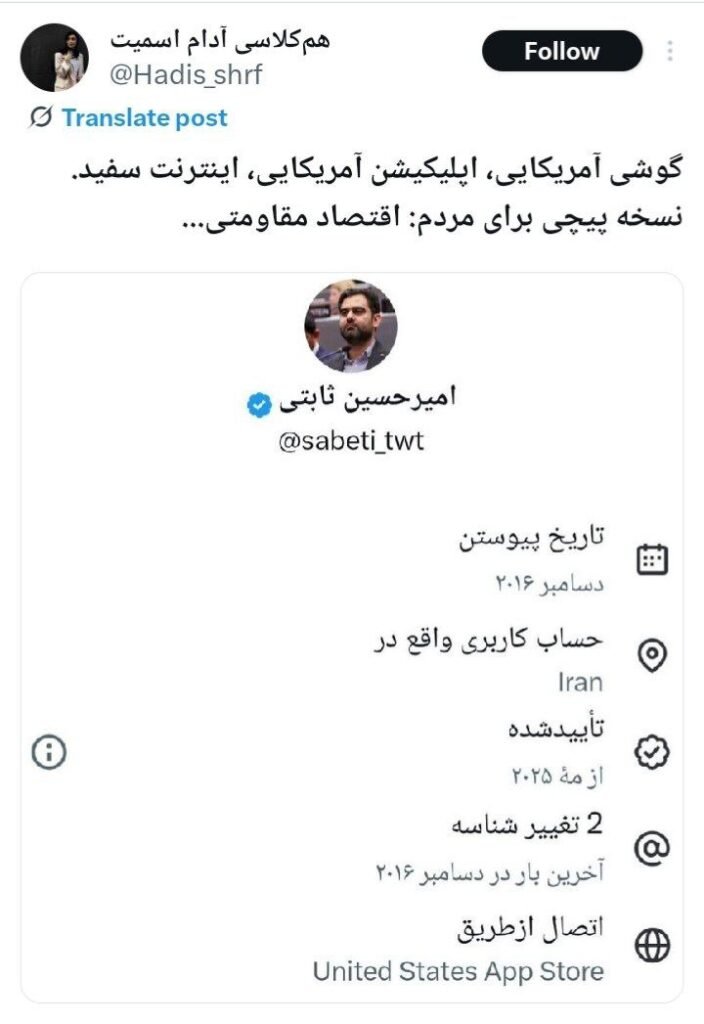Open the post author's profile picture
Image resolution: width=704 pixels, height=1024 pixels.
pyautogui.click(x=54, y=57)
